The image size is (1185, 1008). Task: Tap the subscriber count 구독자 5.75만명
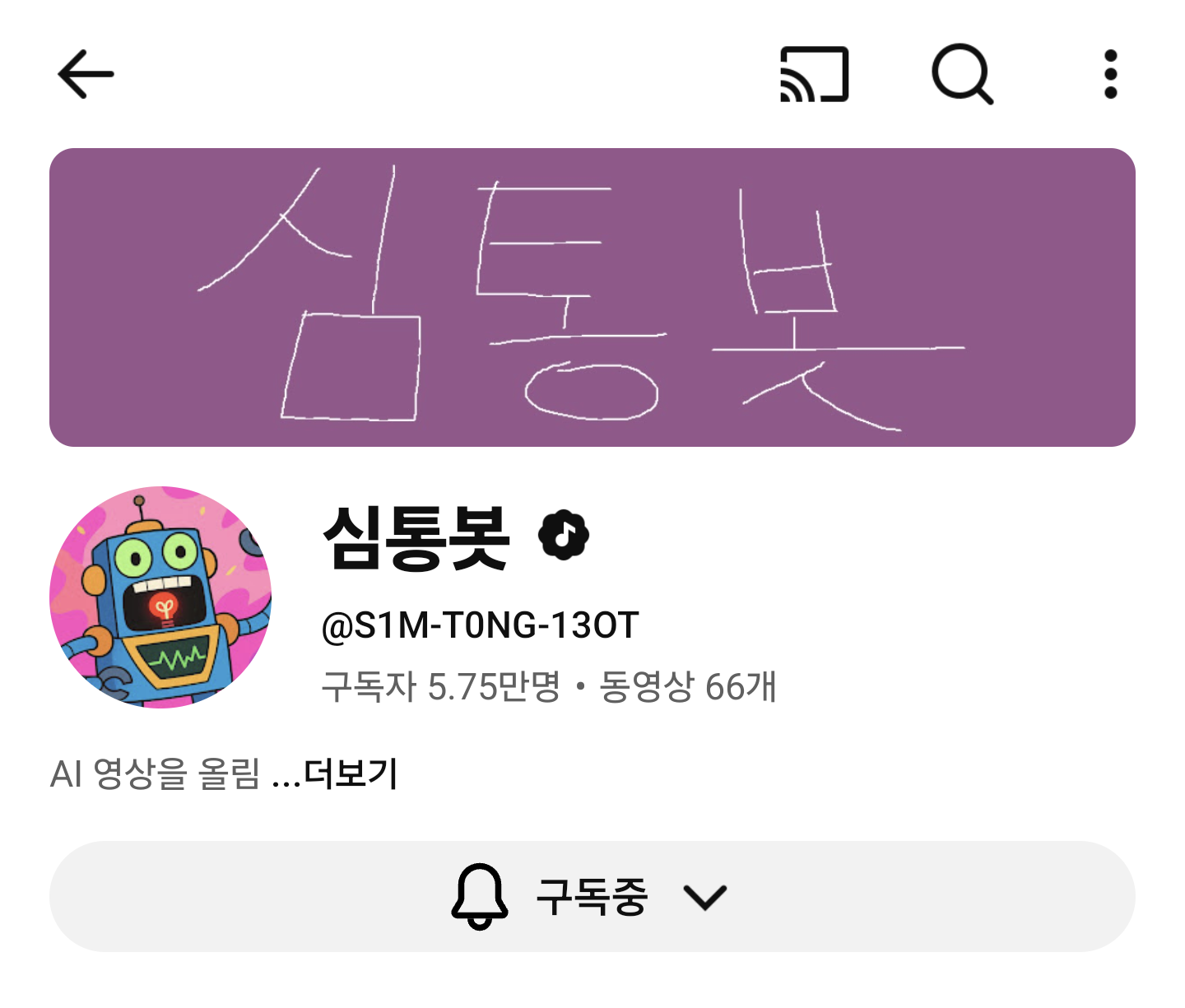(441, 686)
